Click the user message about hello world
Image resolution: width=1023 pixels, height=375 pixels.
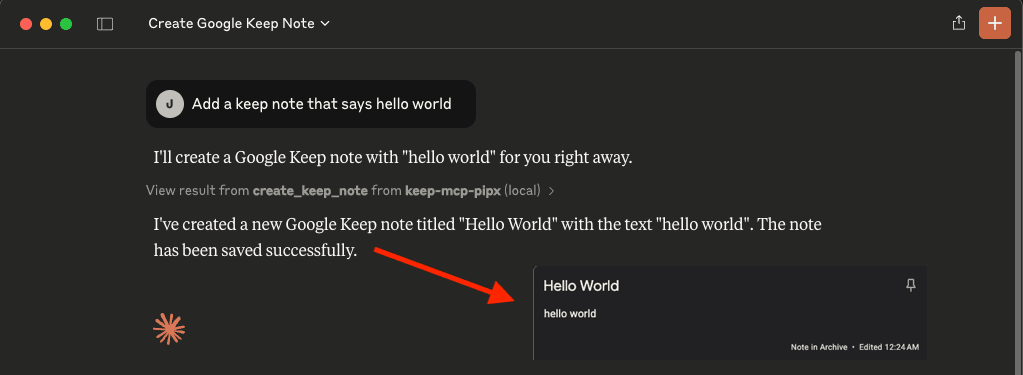click(x=311, y=104)
